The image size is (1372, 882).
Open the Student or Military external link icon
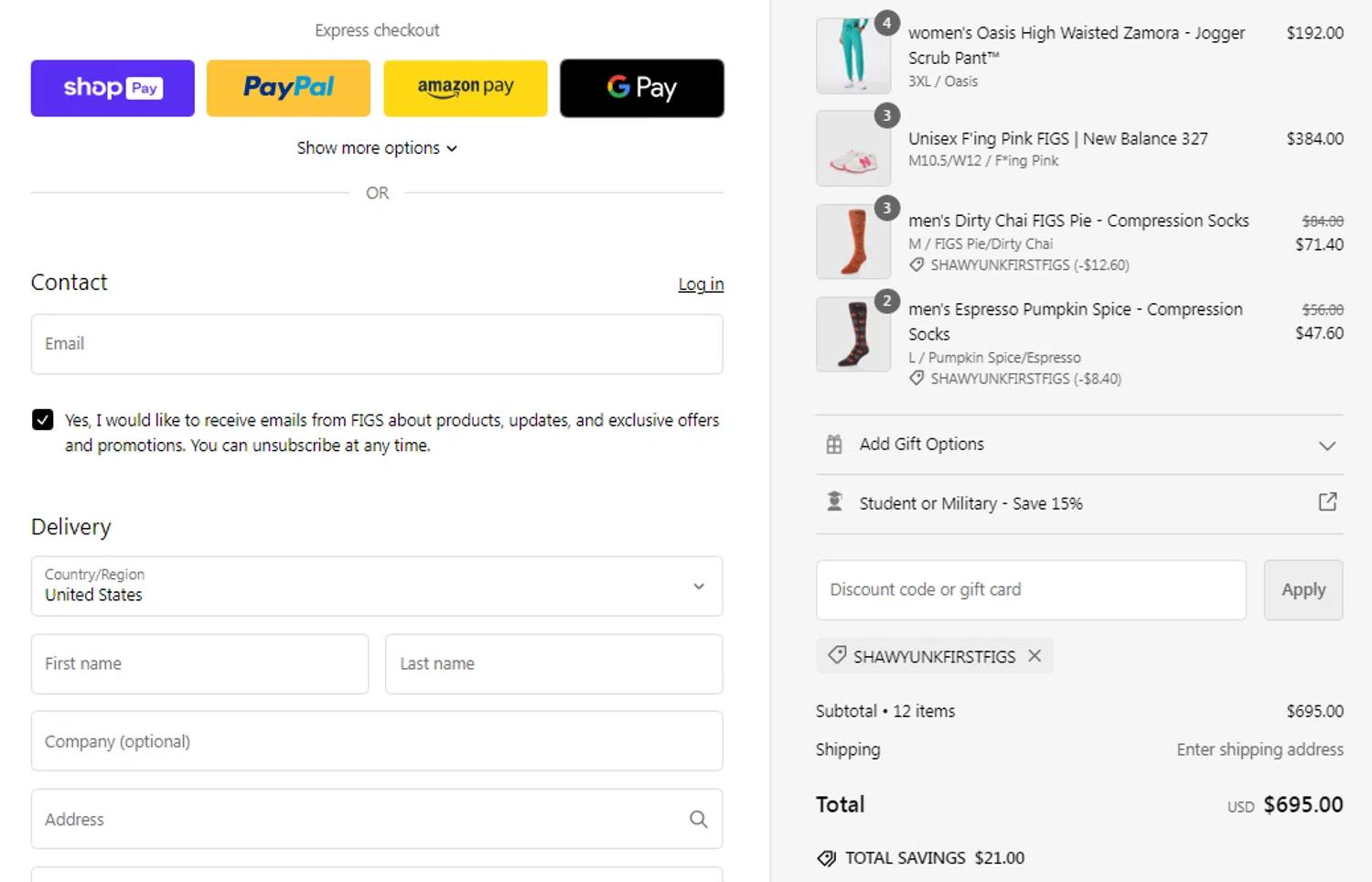click(1327, 502)
